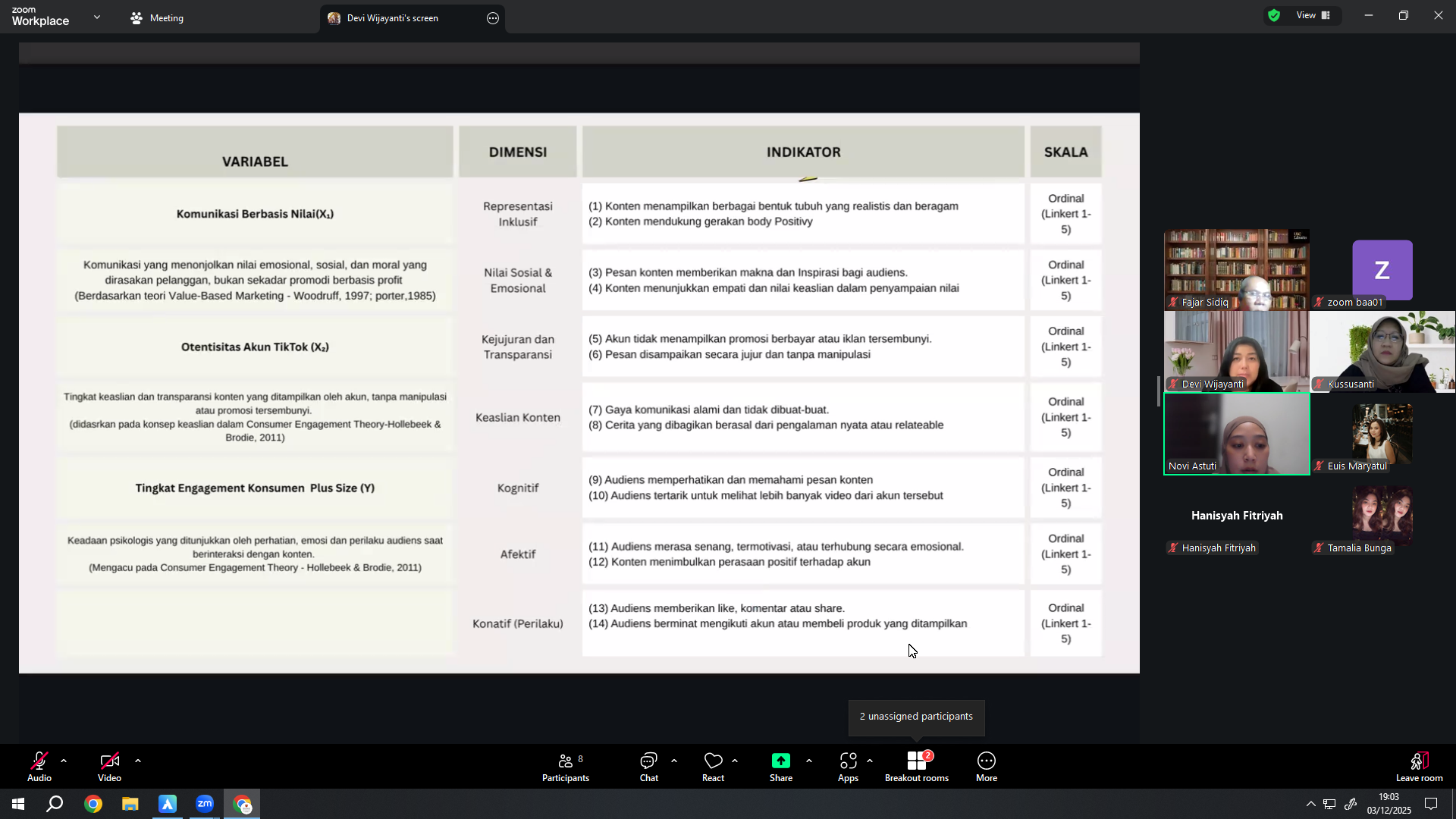Open the React menu

click(713, 767)
